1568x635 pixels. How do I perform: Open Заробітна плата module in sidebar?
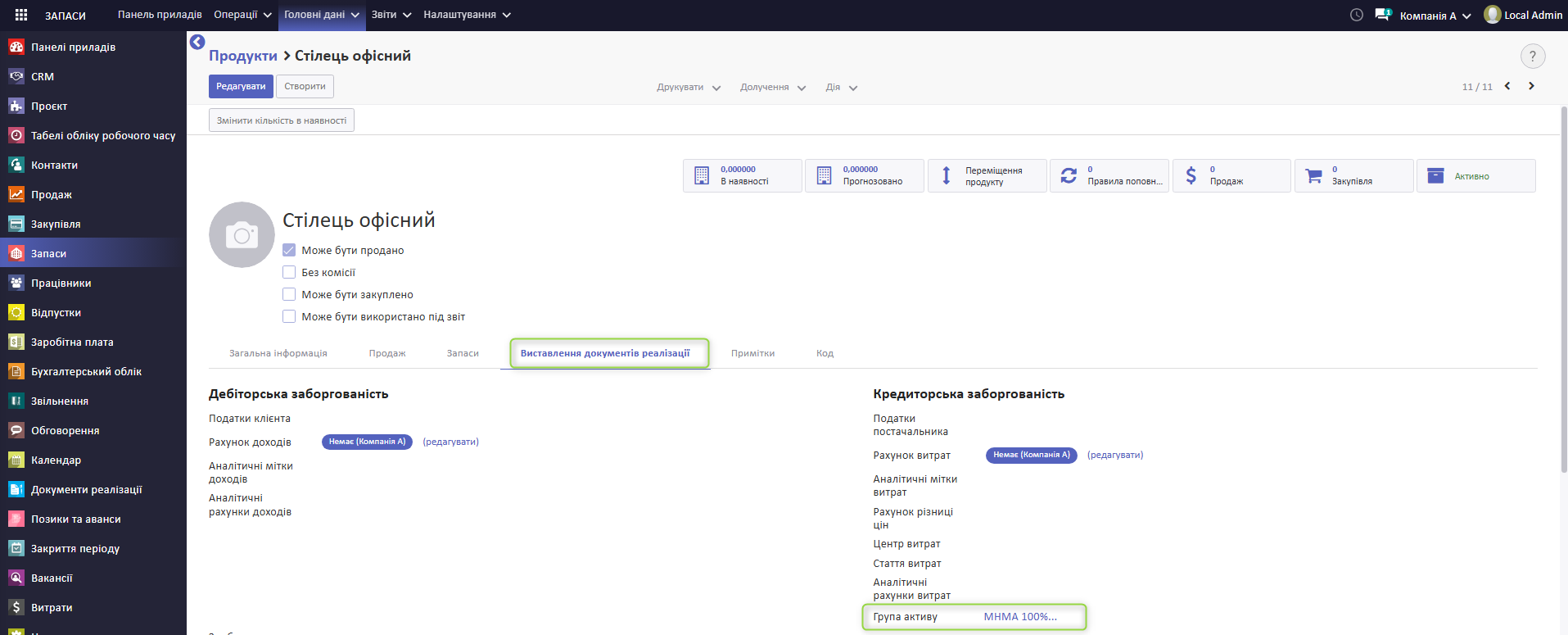pyautogui.click(x=93, y=342)
